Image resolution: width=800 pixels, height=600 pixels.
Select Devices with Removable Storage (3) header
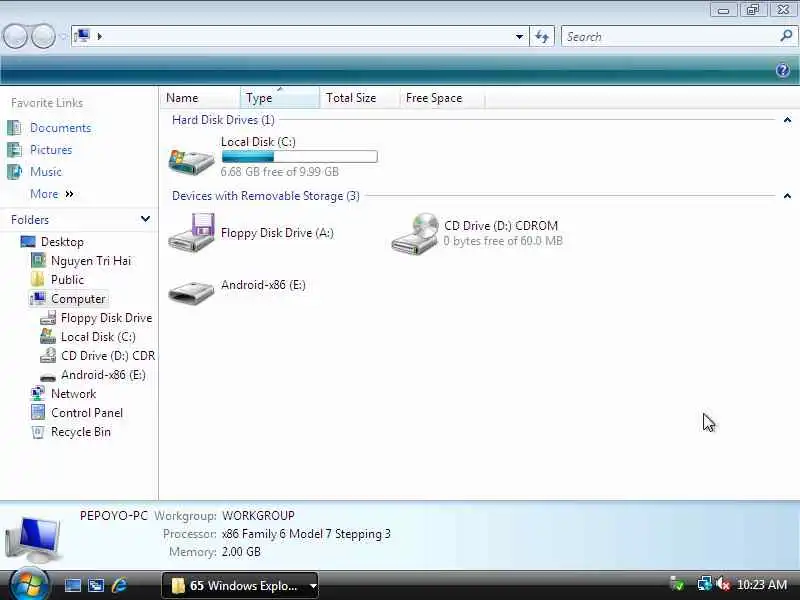tap(266, 196)
